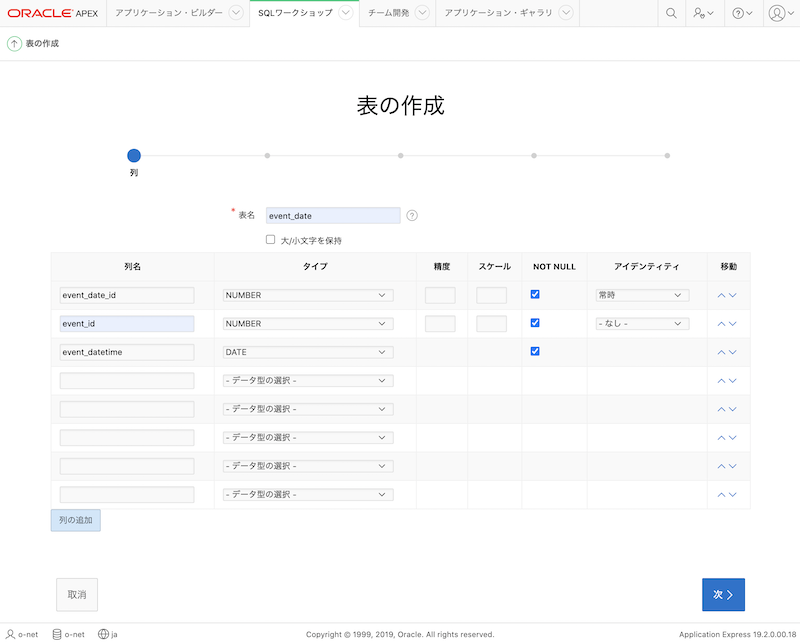This screenshot has width=800, height=642.
Task: Click the up-arrow icon beside 表の作成
Action: pyautogui.click(x=14, y=44)
